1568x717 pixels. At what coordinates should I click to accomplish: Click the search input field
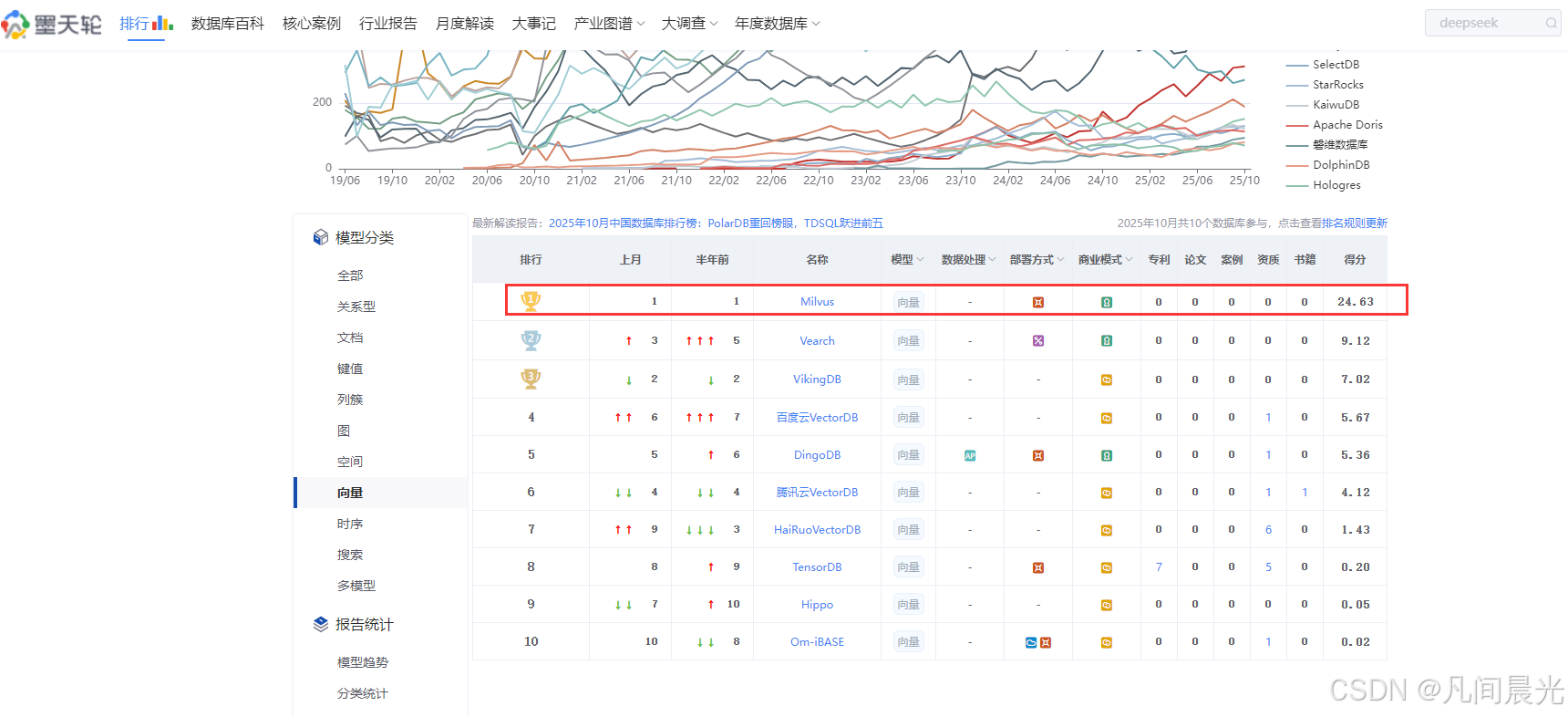[1491, 23]
